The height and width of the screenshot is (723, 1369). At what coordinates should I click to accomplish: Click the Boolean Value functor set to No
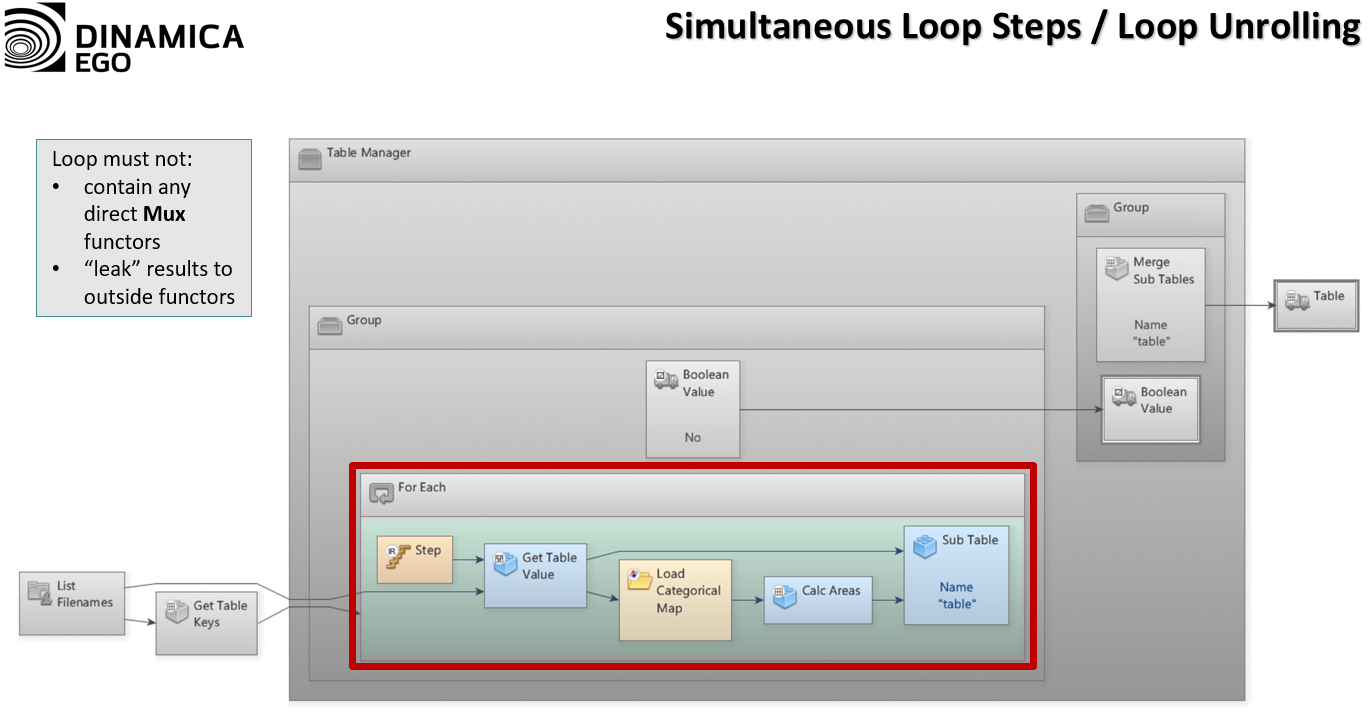click(692, 408)
